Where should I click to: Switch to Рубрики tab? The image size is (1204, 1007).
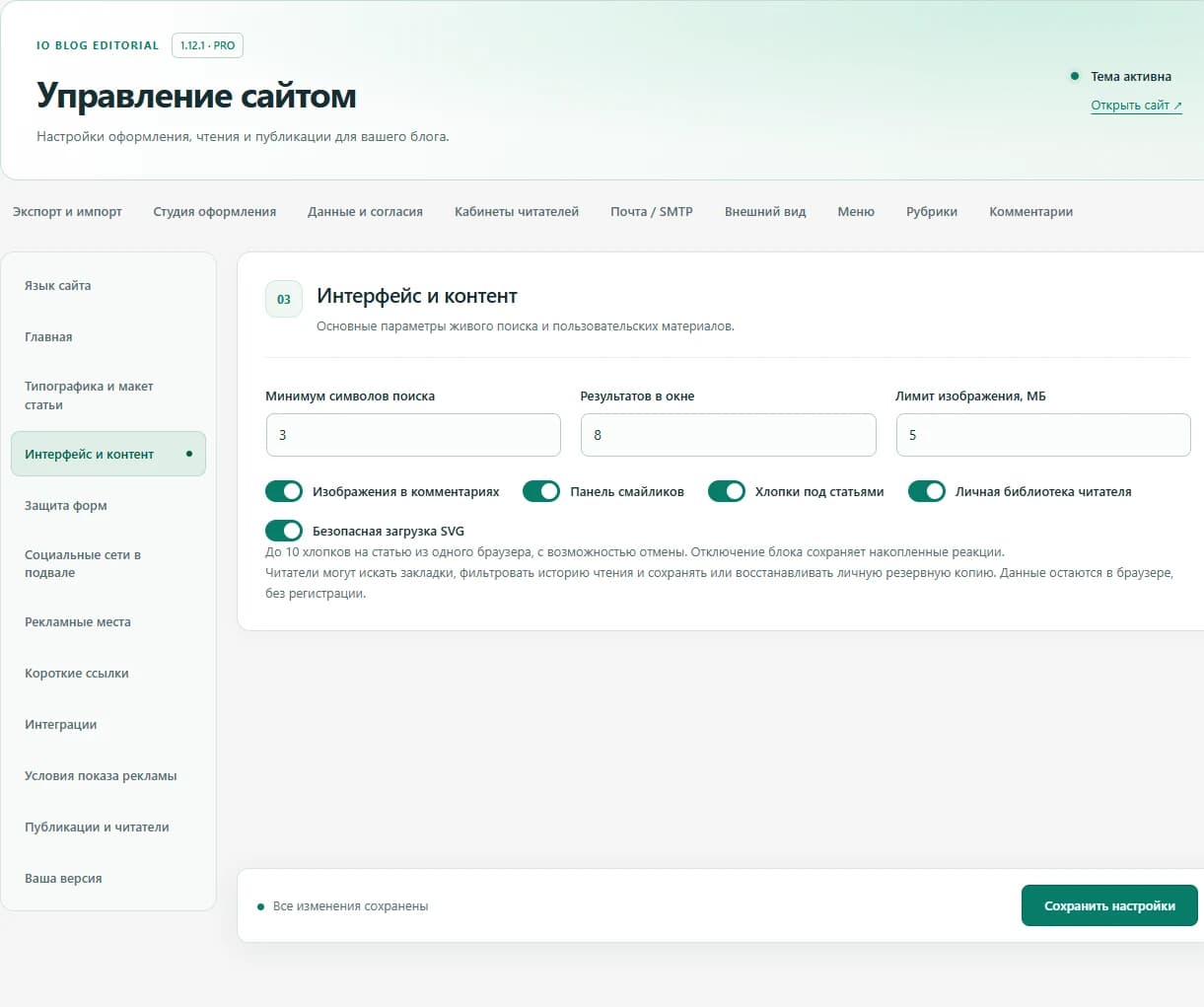932,211
